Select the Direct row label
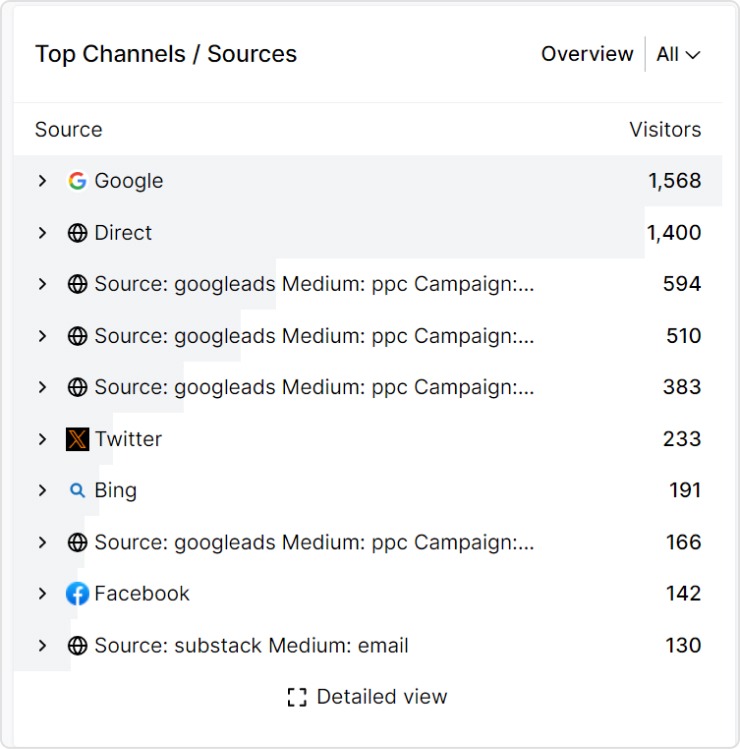The height and width of the screenshot is (749, 740). 123,233
